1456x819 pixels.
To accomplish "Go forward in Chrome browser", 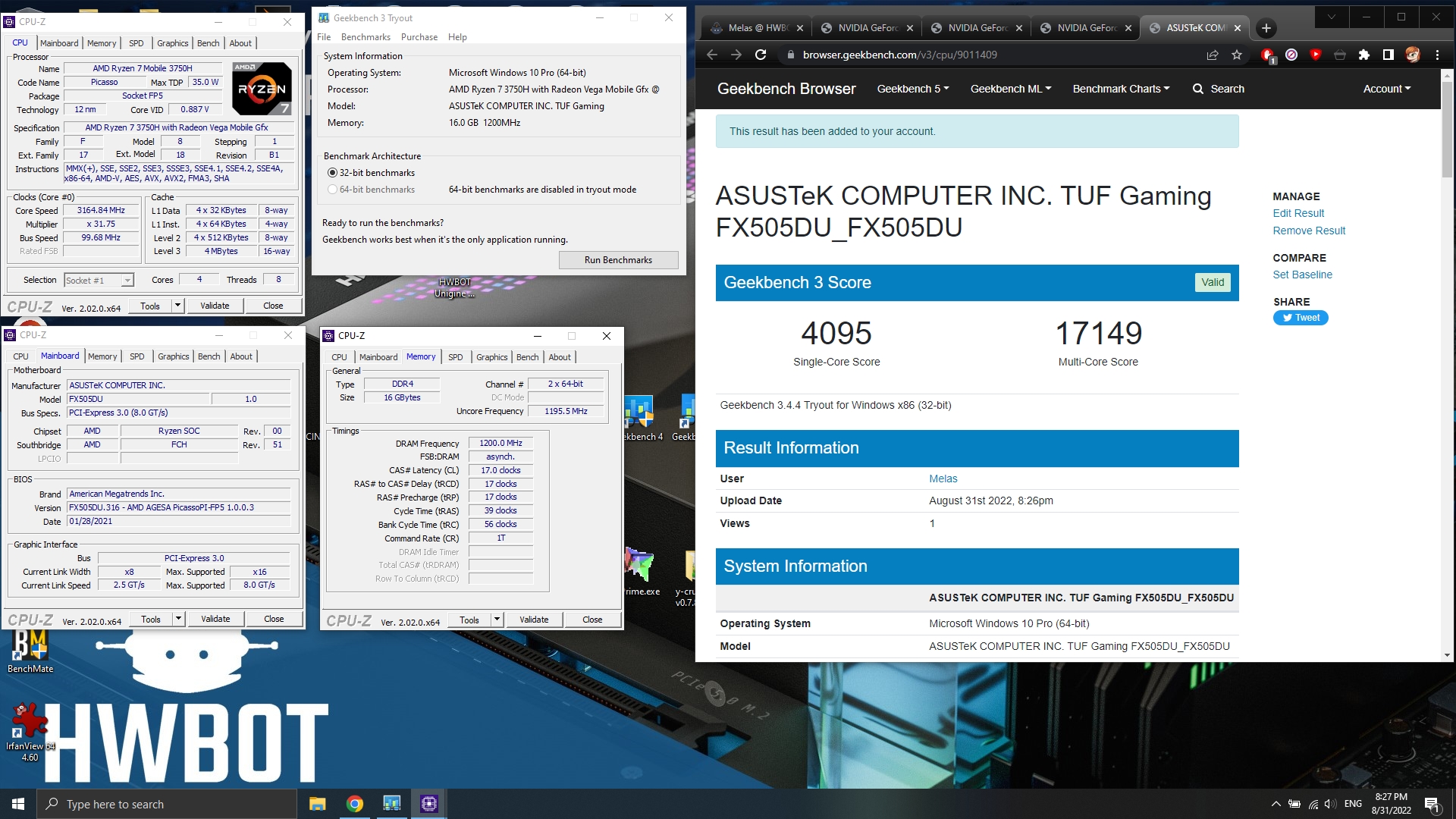I will click(x=736, y=55).
